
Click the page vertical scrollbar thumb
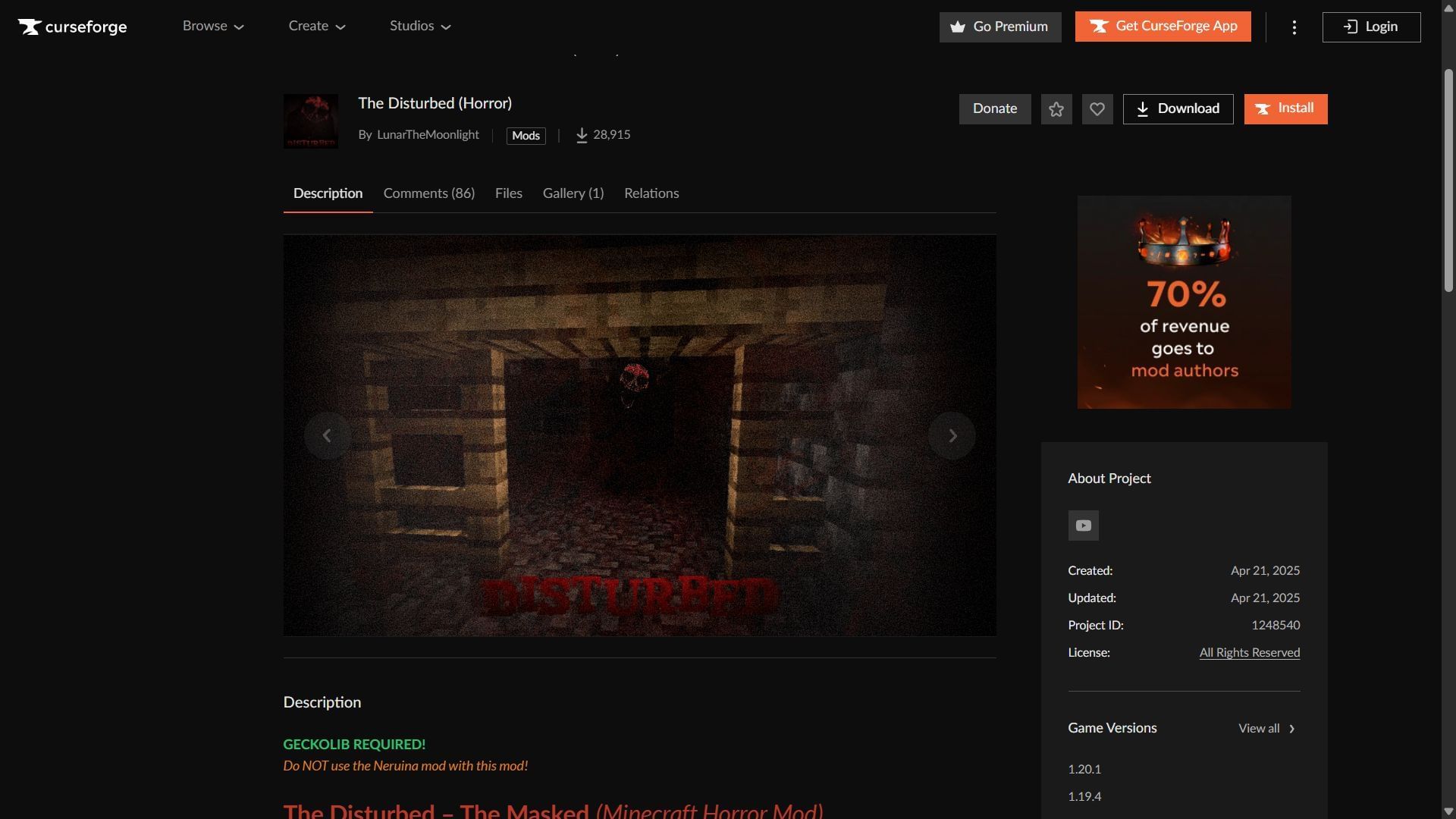[x=1448, y=180]
